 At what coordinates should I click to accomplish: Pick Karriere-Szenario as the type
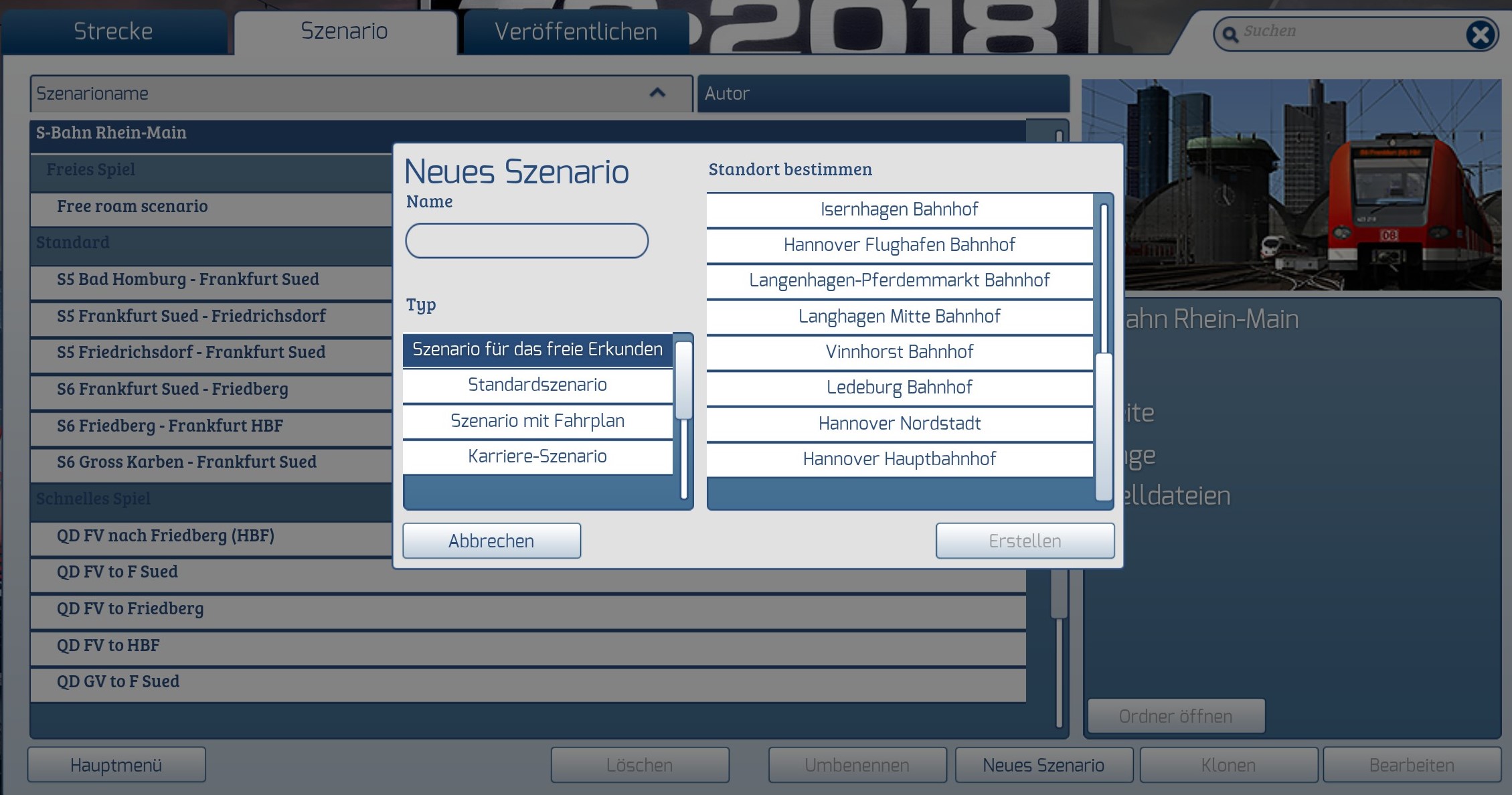tap(537, 456)
